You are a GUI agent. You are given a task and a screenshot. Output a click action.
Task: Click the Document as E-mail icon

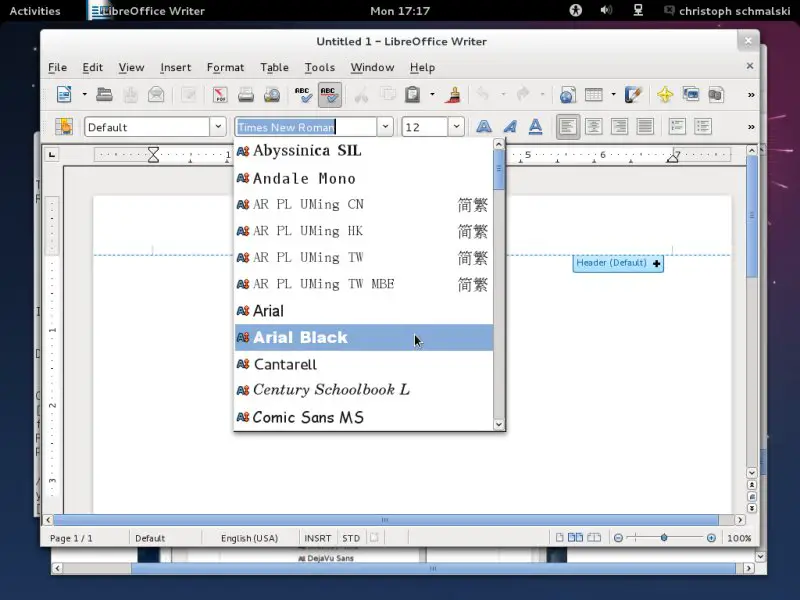tap(156, 94)
